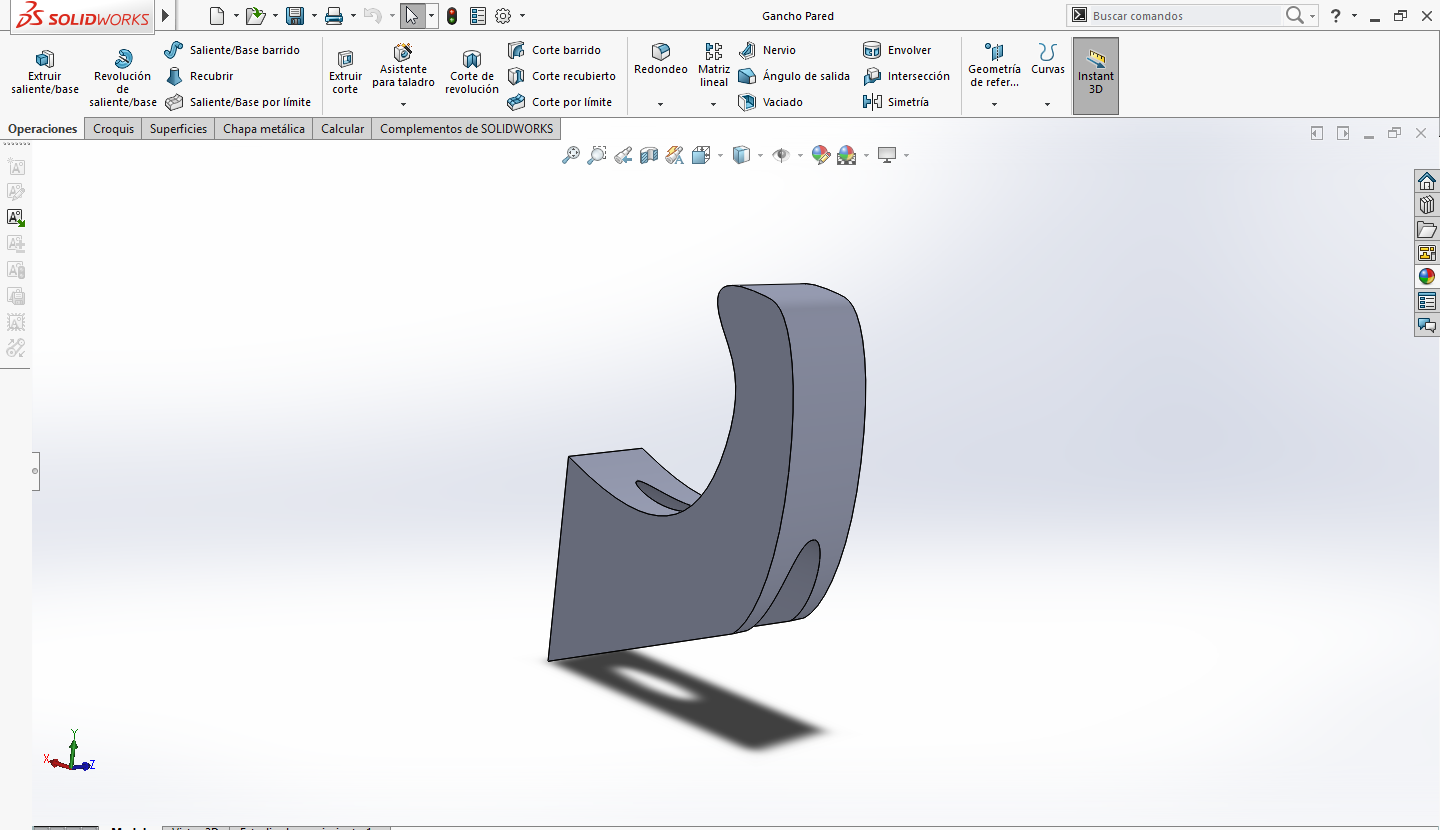Screen dimensions: 1440x830
Task: Expand the SOLIDWORKS menu arrow
Action: coord(166,15)
